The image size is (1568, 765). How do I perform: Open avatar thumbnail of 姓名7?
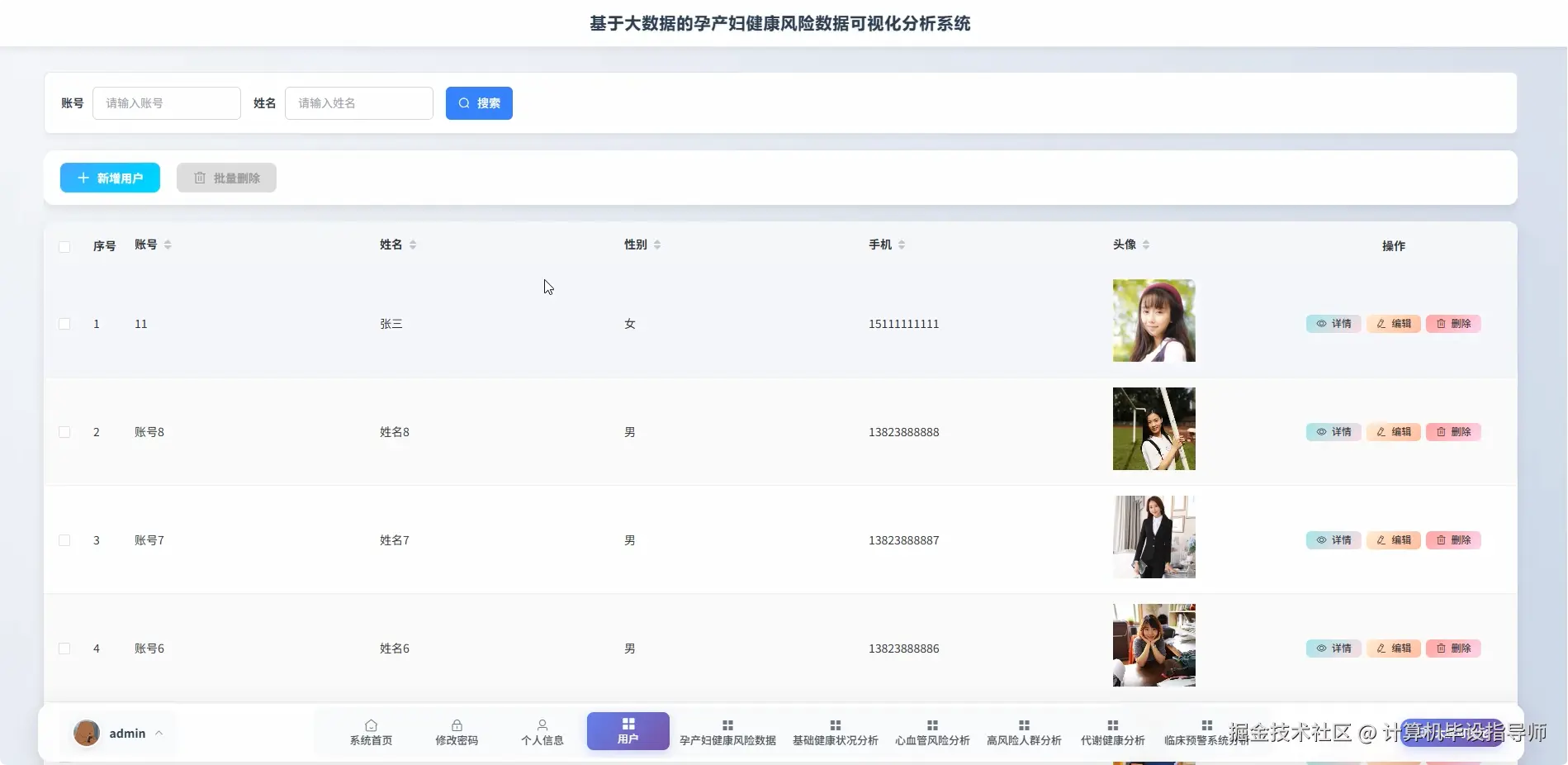point(1154,537)
